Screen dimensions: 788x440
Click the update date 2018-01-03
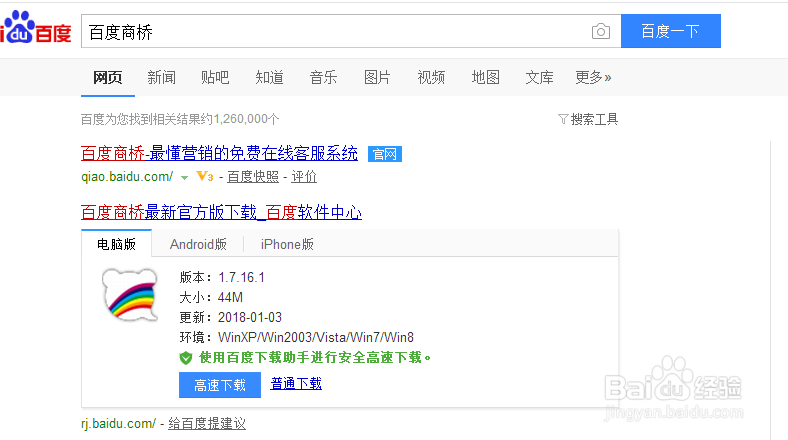[x=250, y=317]
